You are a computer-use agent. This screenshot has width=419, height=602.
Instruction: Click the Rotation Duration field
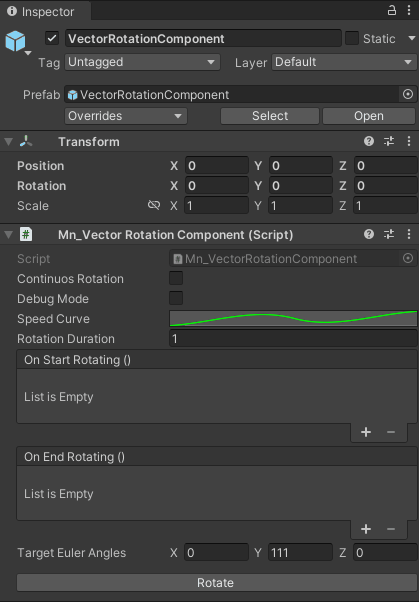pyautogui.click(x=293, y=339)
